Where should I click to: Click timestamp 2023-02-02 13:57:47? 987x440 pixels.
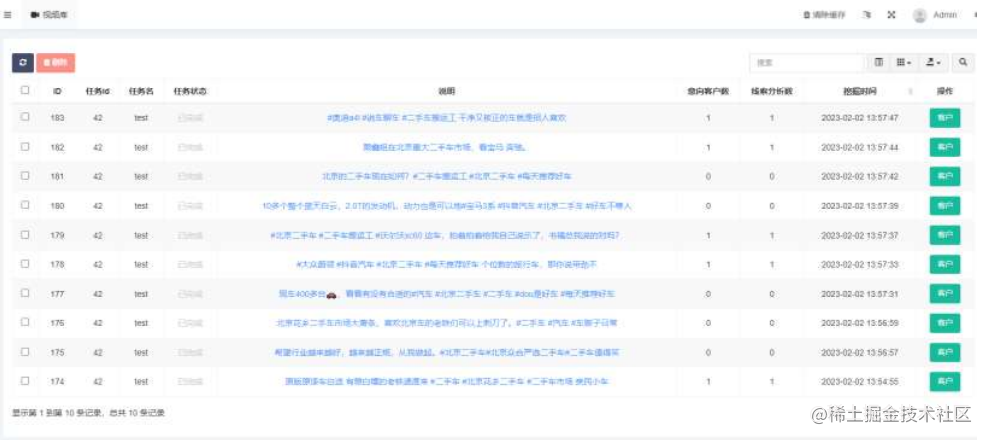click(x=859, y=118)
